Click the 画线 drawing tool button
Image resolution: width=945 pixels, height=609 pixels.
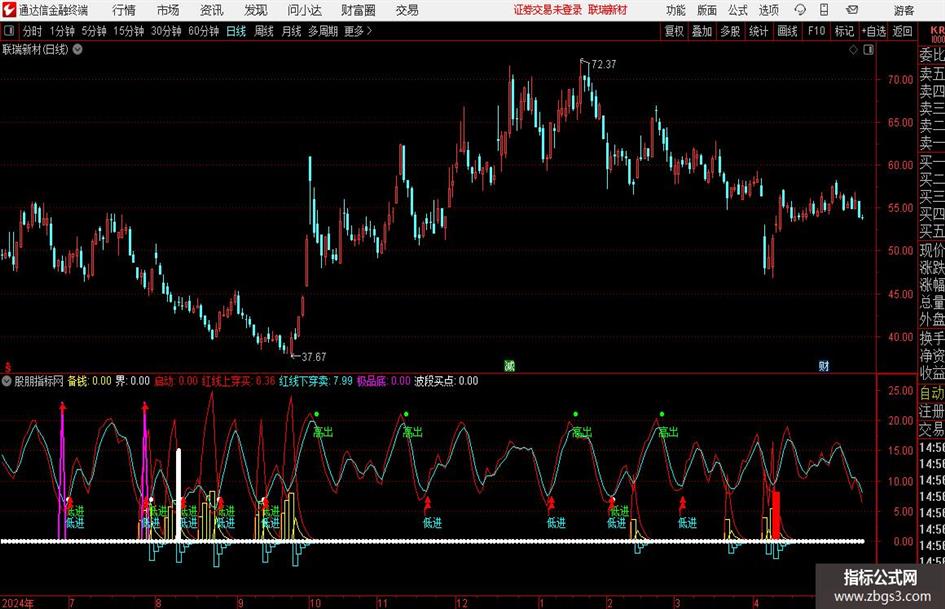coord(787,31)
